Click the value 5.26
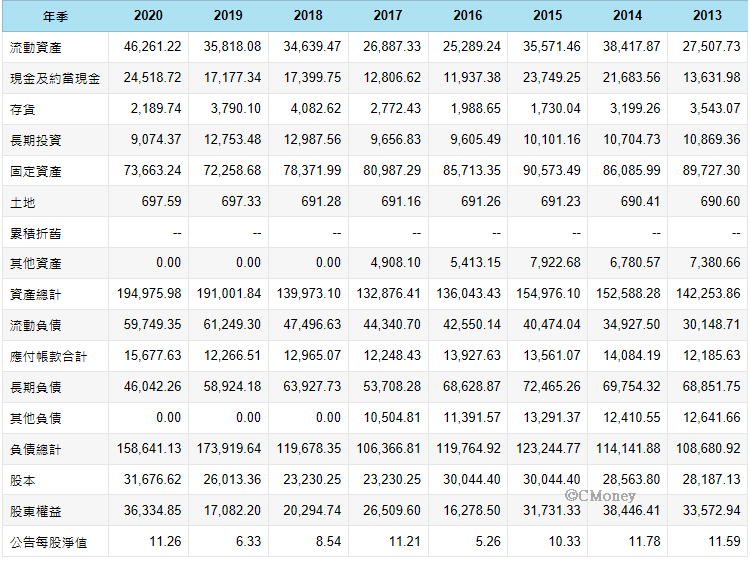The width and height of the screenshot is (750, 574). click(x=488, y=541)
